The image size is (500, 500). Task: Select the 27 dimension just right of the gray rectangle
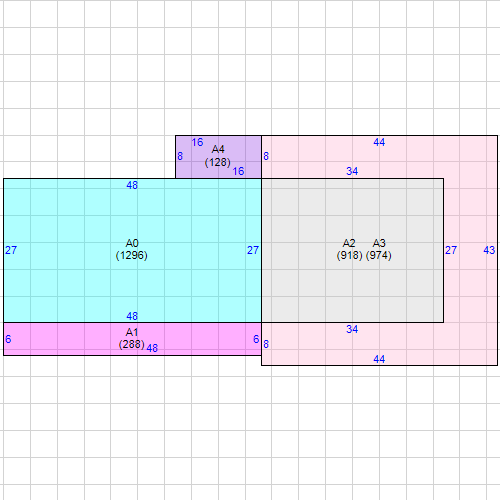(x=451, y=250)
